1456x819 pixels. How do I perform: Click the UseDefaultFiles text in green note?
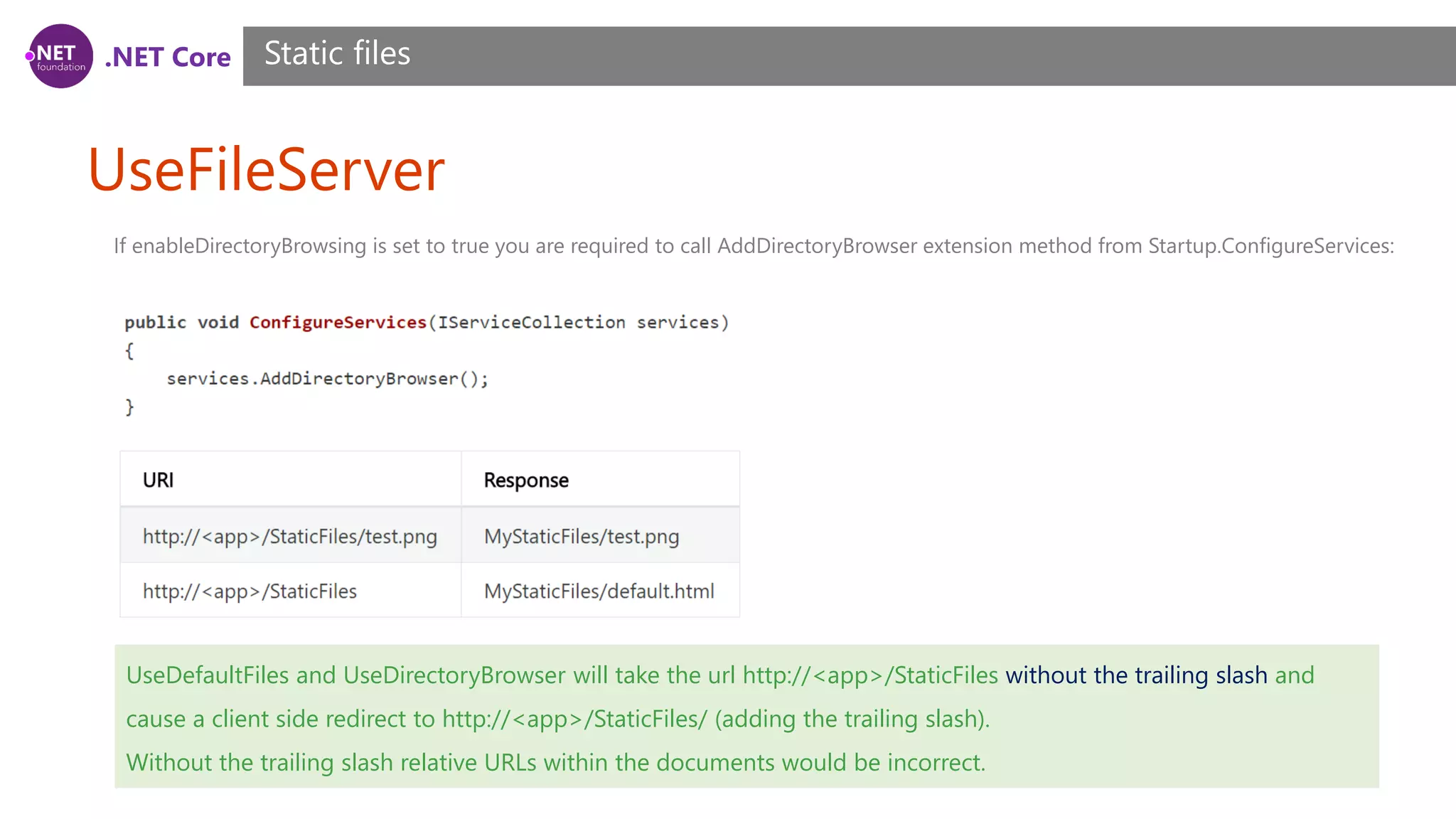(207, 675)
